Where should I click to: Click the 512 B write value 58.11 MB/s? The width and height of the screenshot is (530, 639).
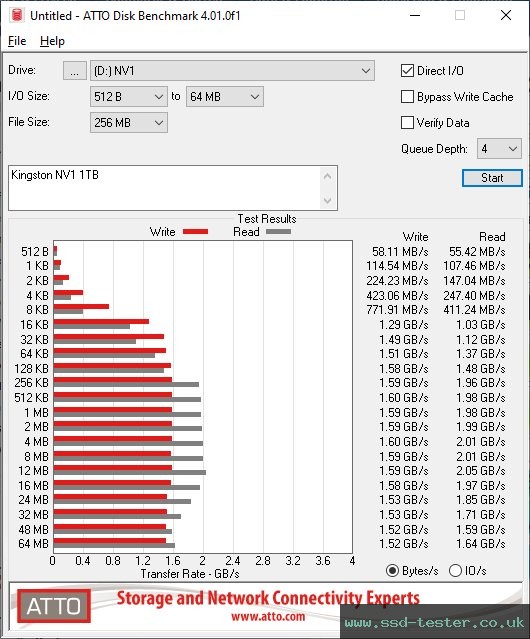point(400,251)
